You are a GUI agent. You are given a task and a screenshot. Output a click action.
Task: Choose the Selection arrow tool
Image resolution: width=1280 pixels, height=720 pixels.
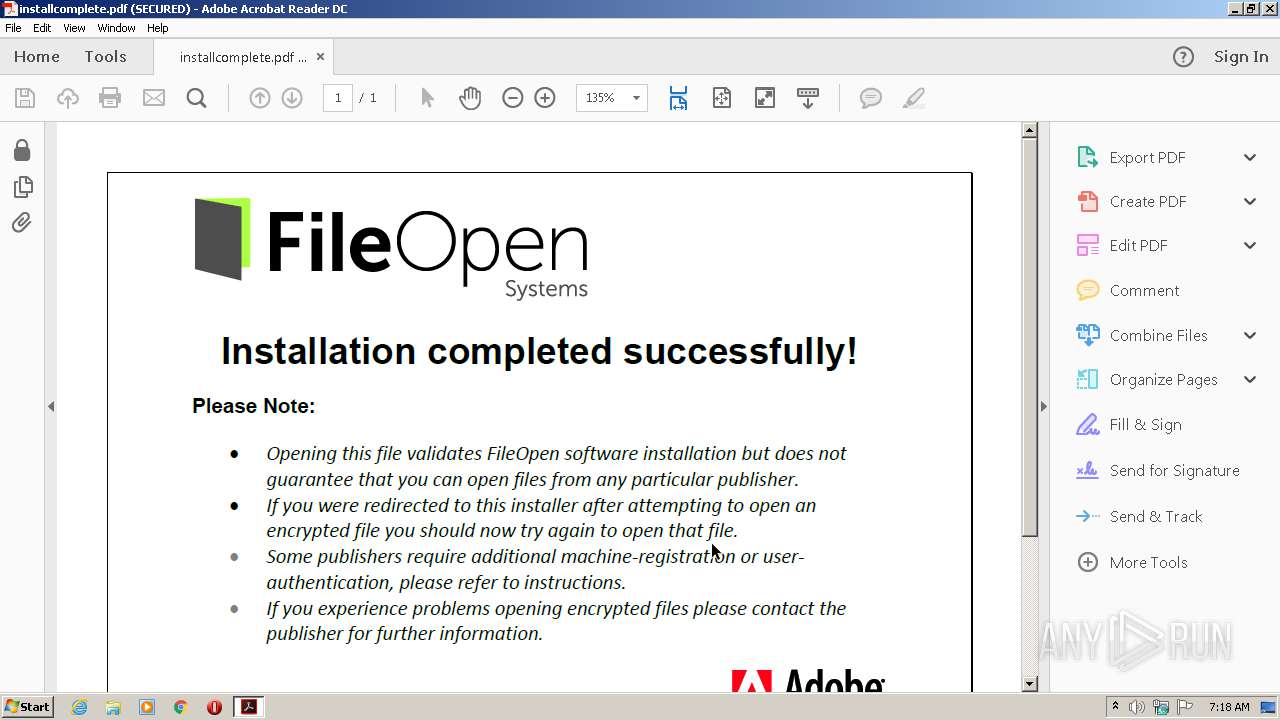tap(428, 98)
